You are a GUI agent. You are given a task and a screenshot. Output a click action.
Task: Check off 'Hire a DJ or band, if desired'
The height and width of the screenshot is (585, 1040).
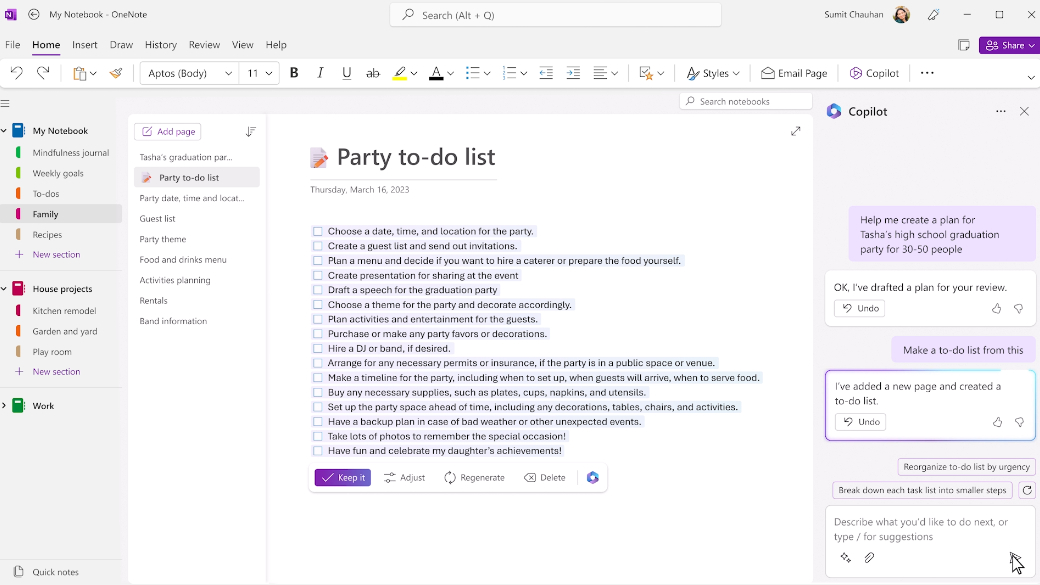click(317, 348)
